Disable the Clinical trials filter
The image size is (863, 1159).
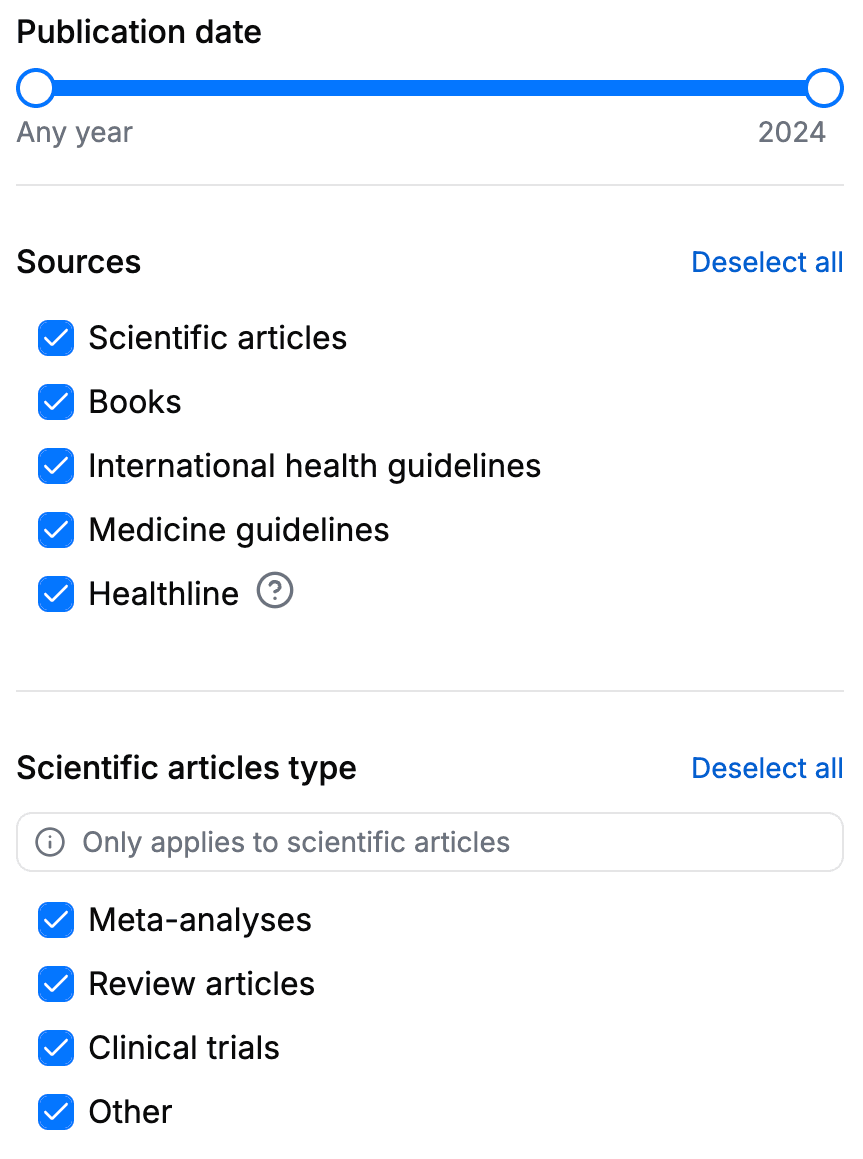55,1048
